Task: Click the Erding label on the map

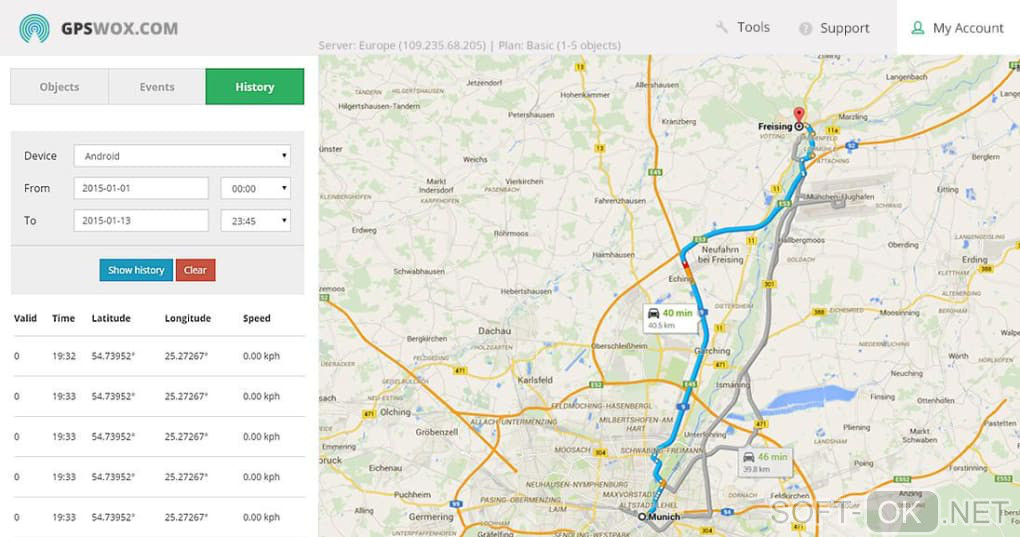Action: 974,259
